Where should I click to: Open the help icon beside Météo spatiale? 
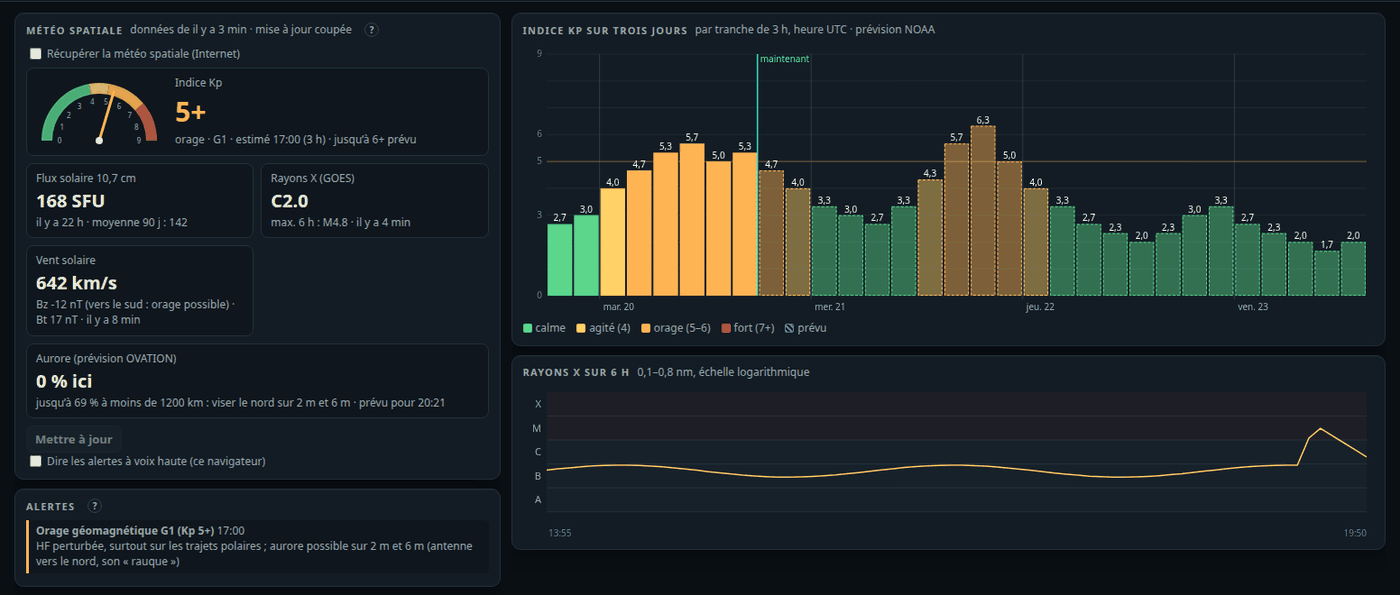pos(372,30)
